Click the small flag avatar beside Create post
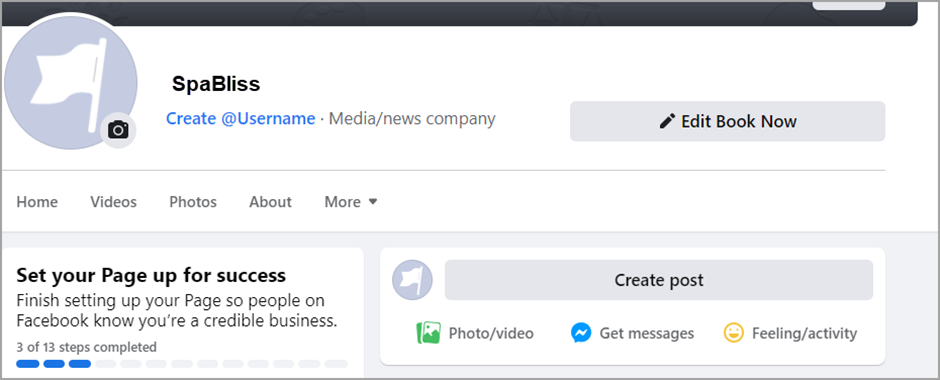940x380 pixels. point(412,280)
